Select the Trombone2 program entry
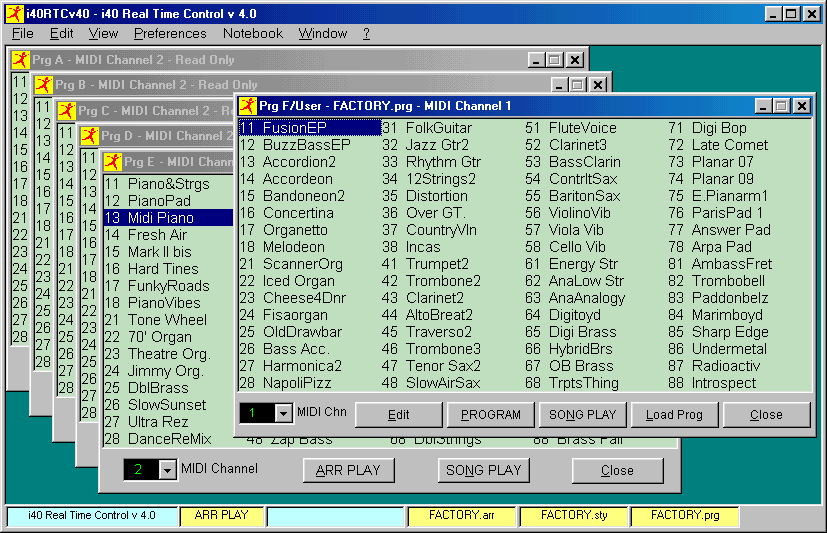The width and height of the screenshot is (827, 533). coord(443,281)
